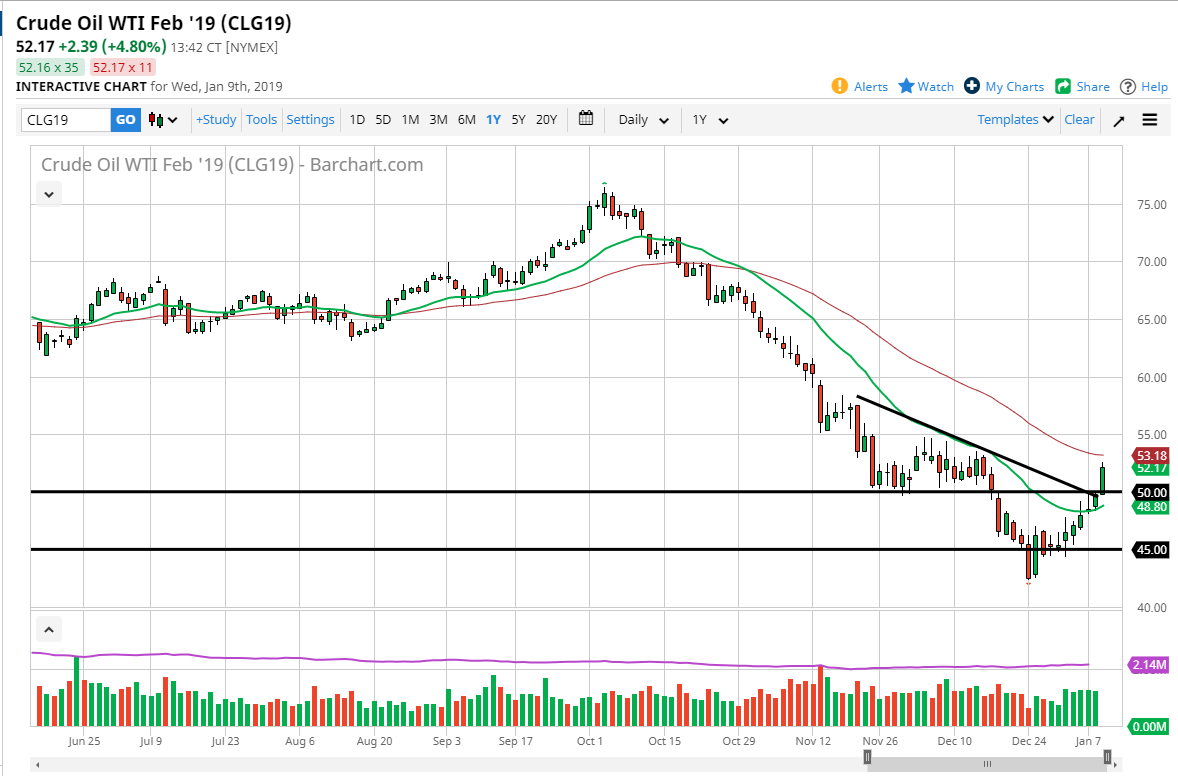
Task: Open the Alerts panel
Action: point(859,86)
